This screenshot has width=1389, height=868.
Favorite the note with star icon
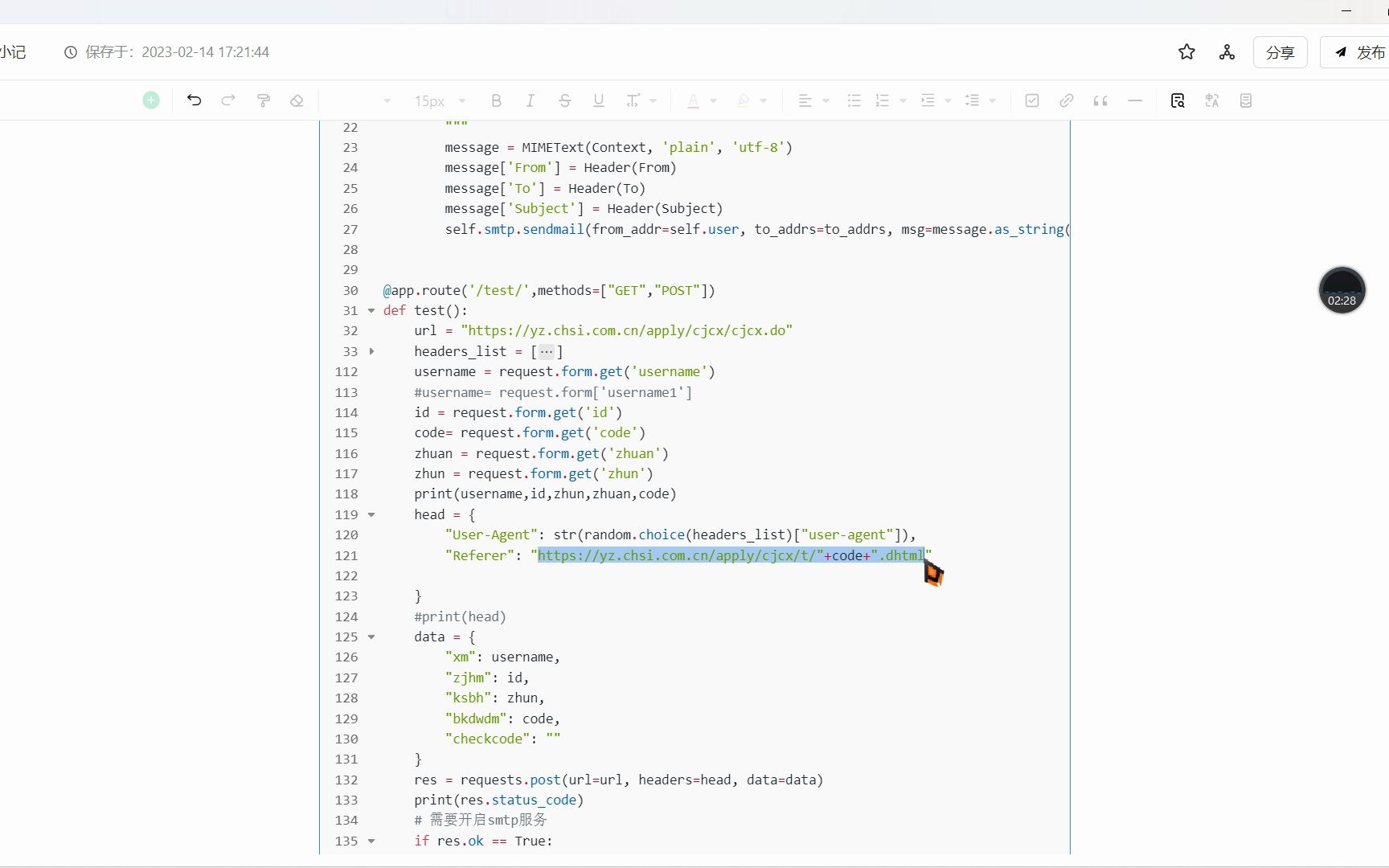(1186, 52)
